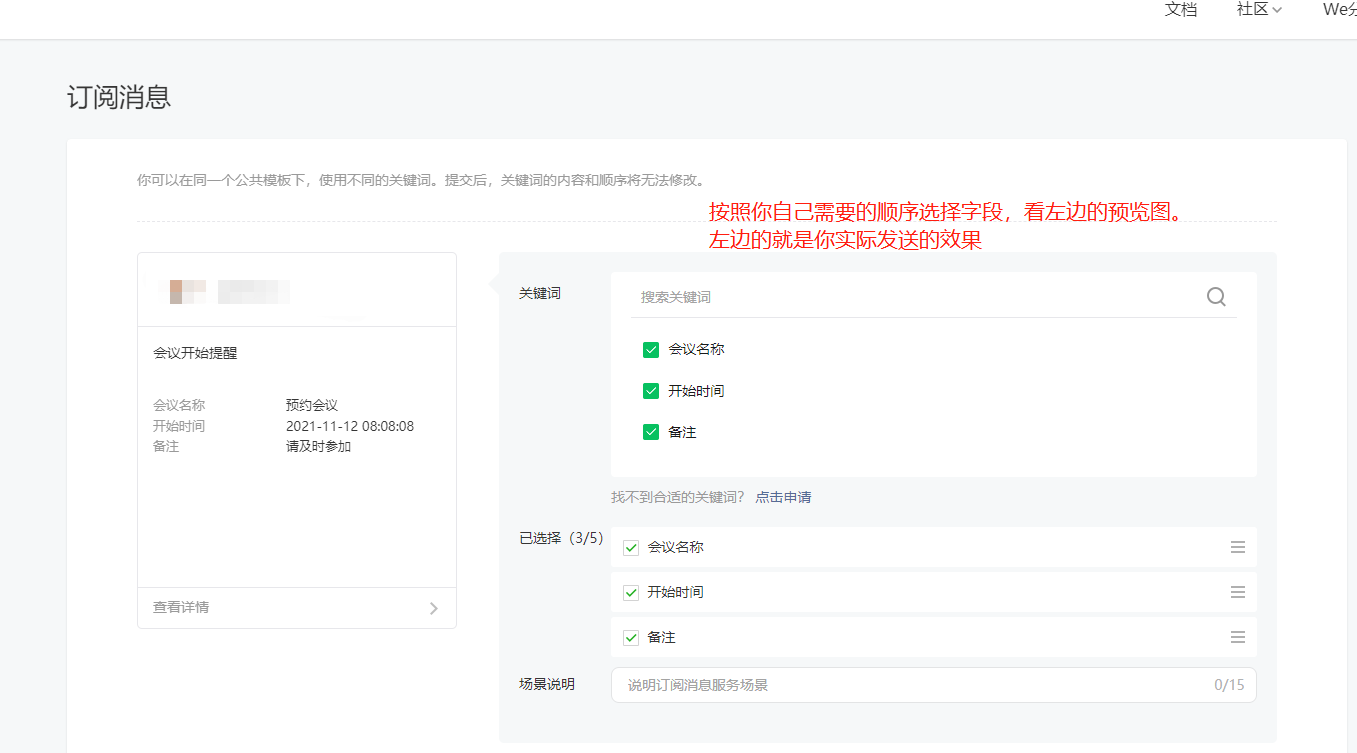
Task: Uncheck the 会议名称 keyword checkbox
Action: click(x=650, y=349)
